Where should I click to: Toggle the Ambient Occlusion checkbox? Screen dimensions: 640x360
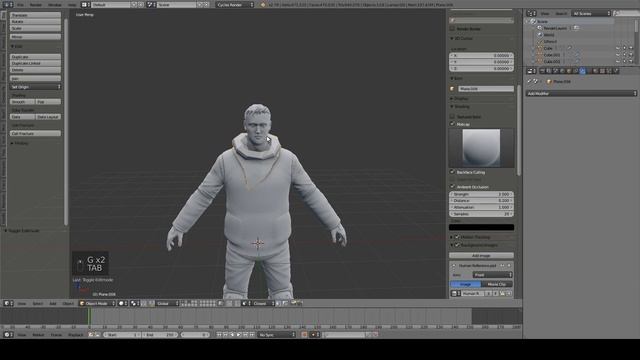452,187
